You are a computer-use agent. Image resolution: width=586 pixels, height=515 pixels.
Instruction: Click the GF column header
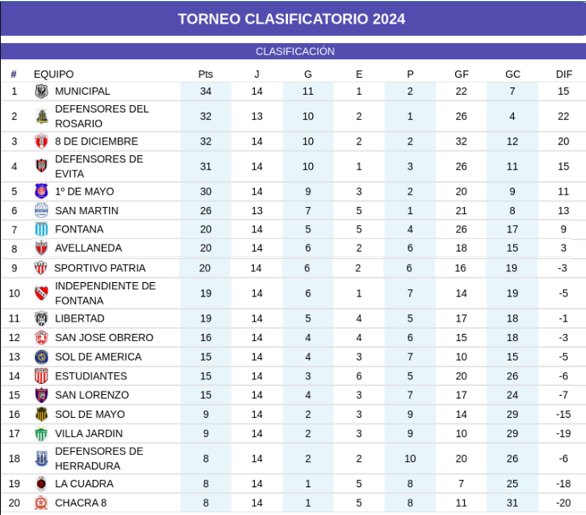tap(461, 74)
